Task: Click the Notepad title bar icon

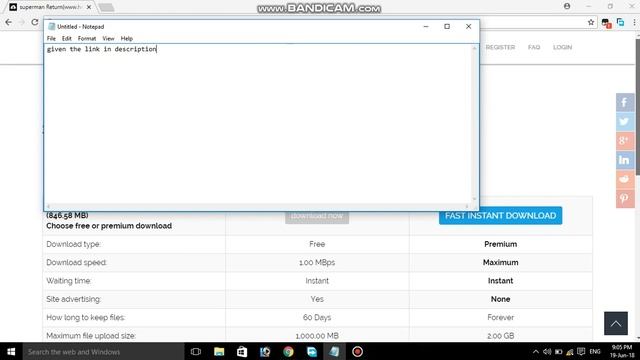Action: 51,27
